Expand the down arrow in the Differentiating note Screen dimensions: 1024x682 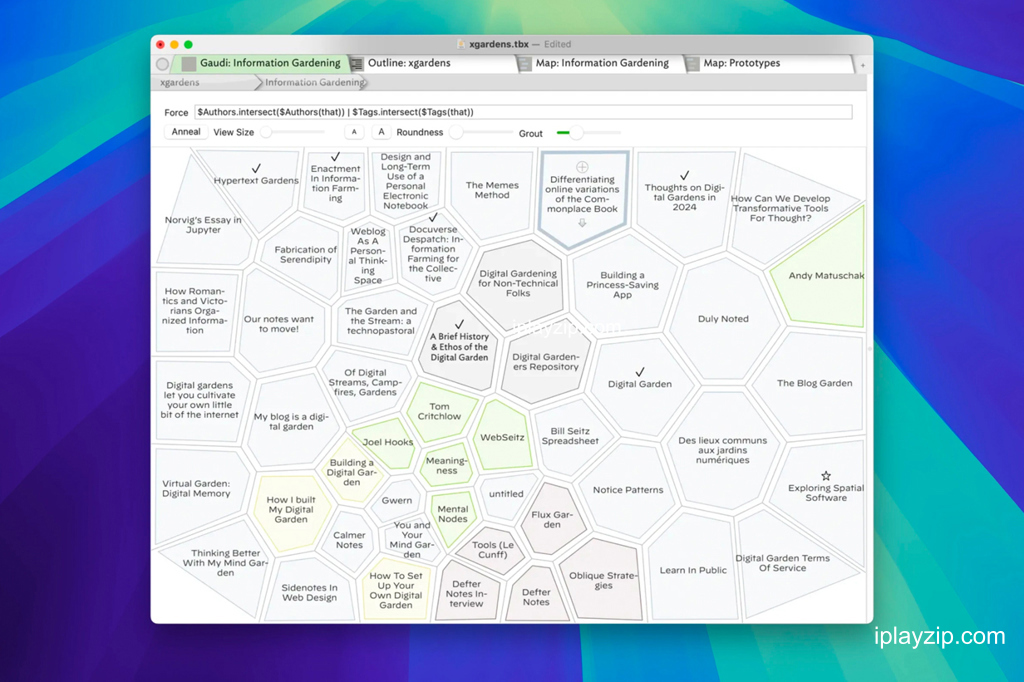point(582,223)
